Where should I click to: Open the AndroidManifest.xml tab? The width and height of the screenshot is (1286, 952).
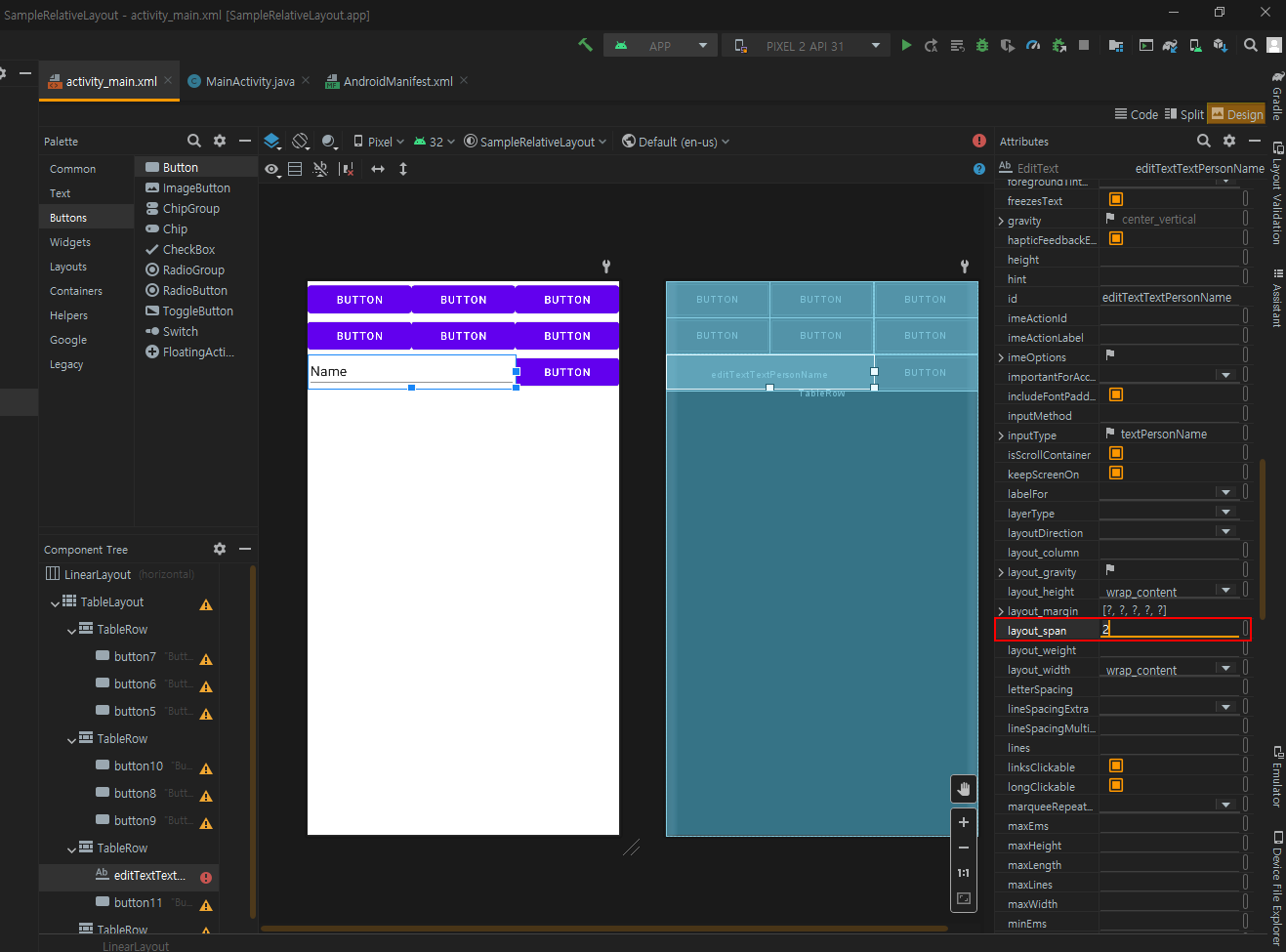pos(397,82)
